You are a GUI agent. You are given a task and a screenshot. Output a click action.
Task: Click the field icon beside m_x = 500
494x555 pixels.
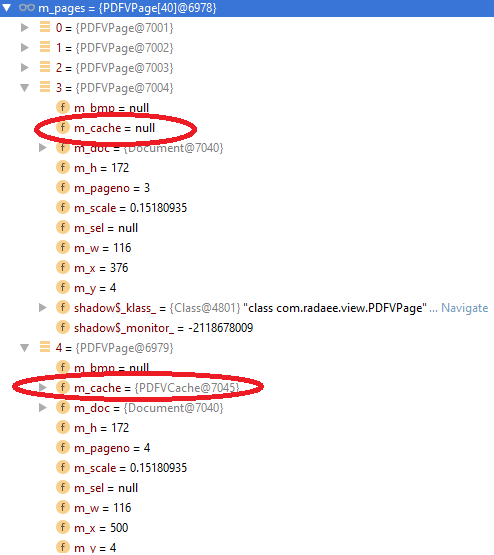pyautogui.click(x=63, y=527)
